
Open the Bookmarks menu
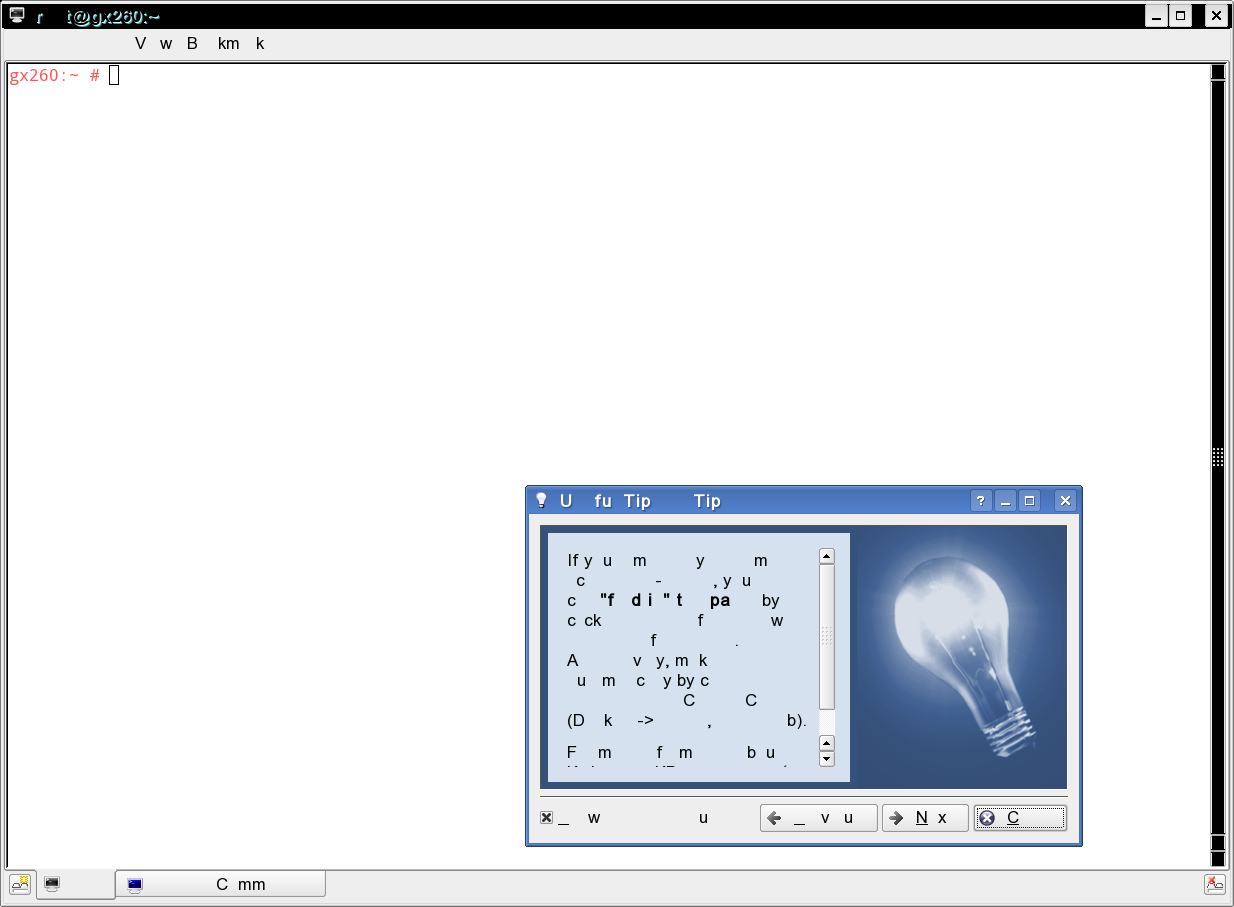(192, 44)
